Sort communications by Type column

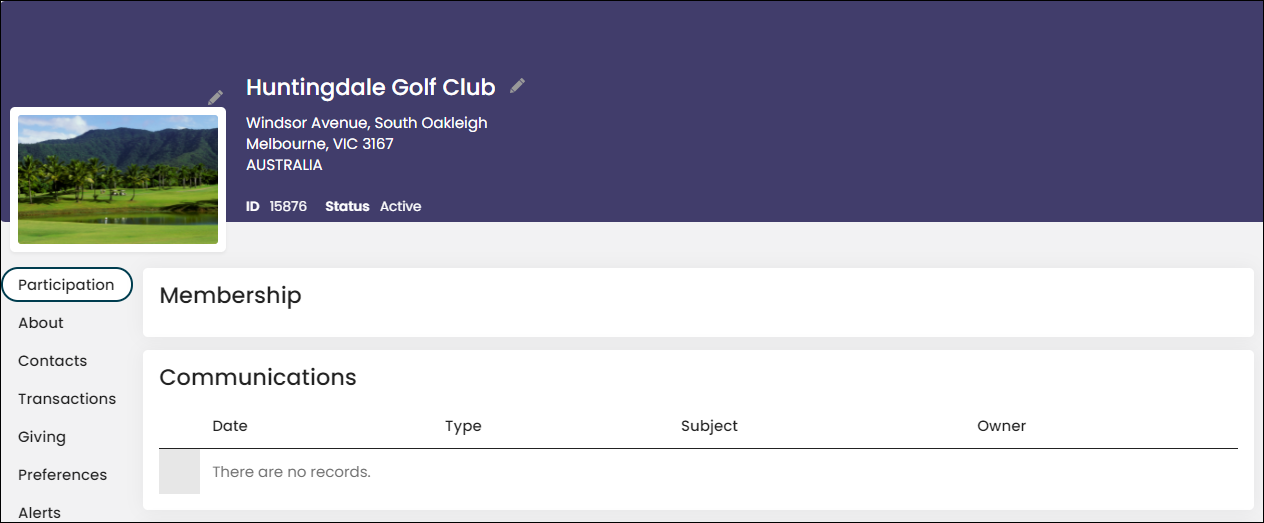pos(463,426)
